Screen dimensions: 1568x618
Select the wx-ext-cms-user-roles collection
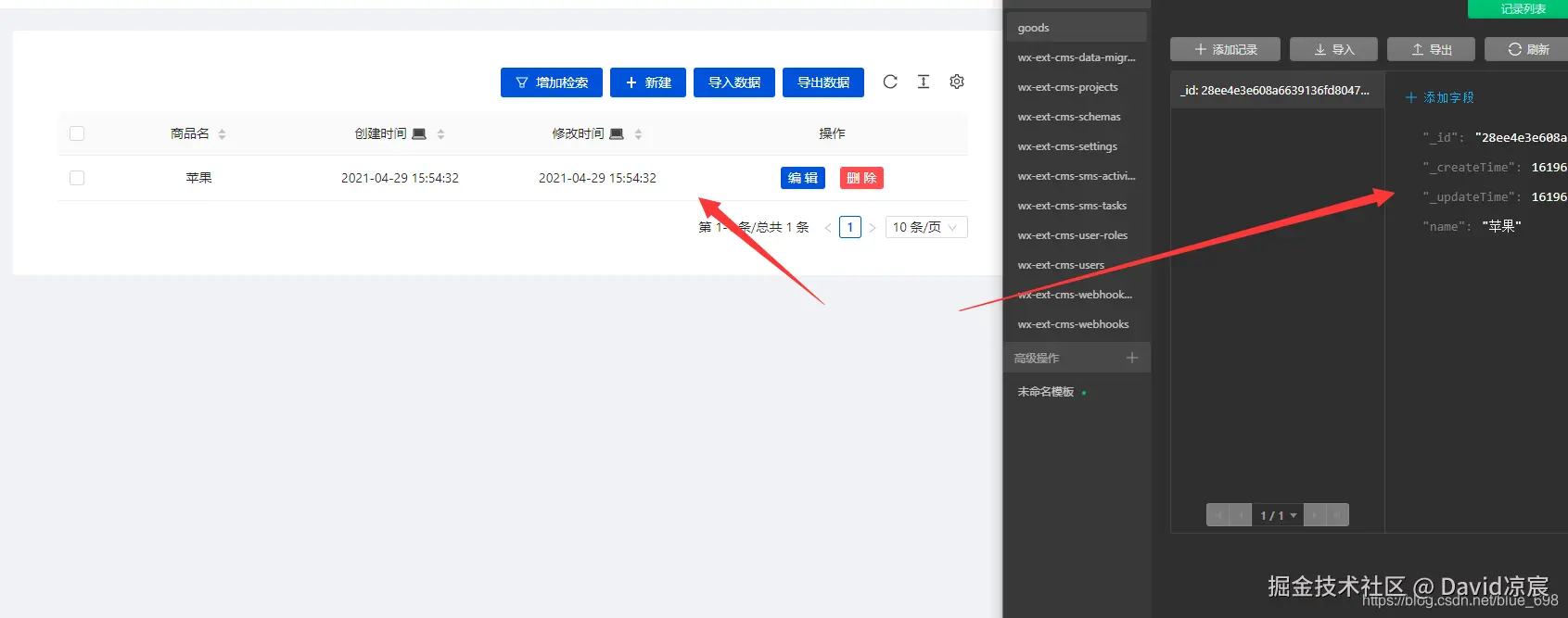[1077, 235]
